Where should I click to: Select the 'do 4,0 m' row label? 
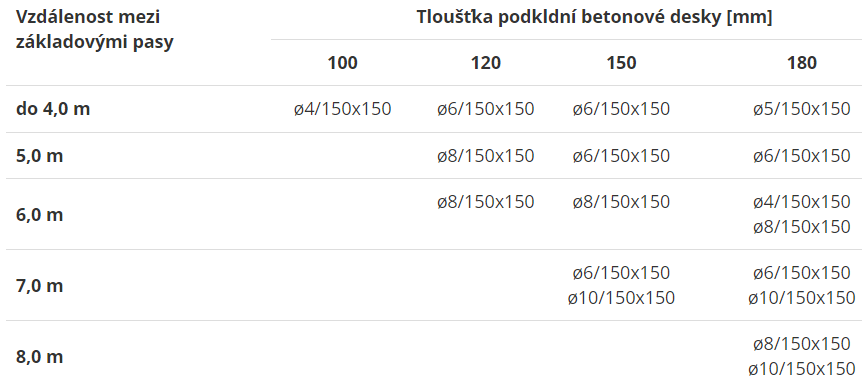pos(53,109)
